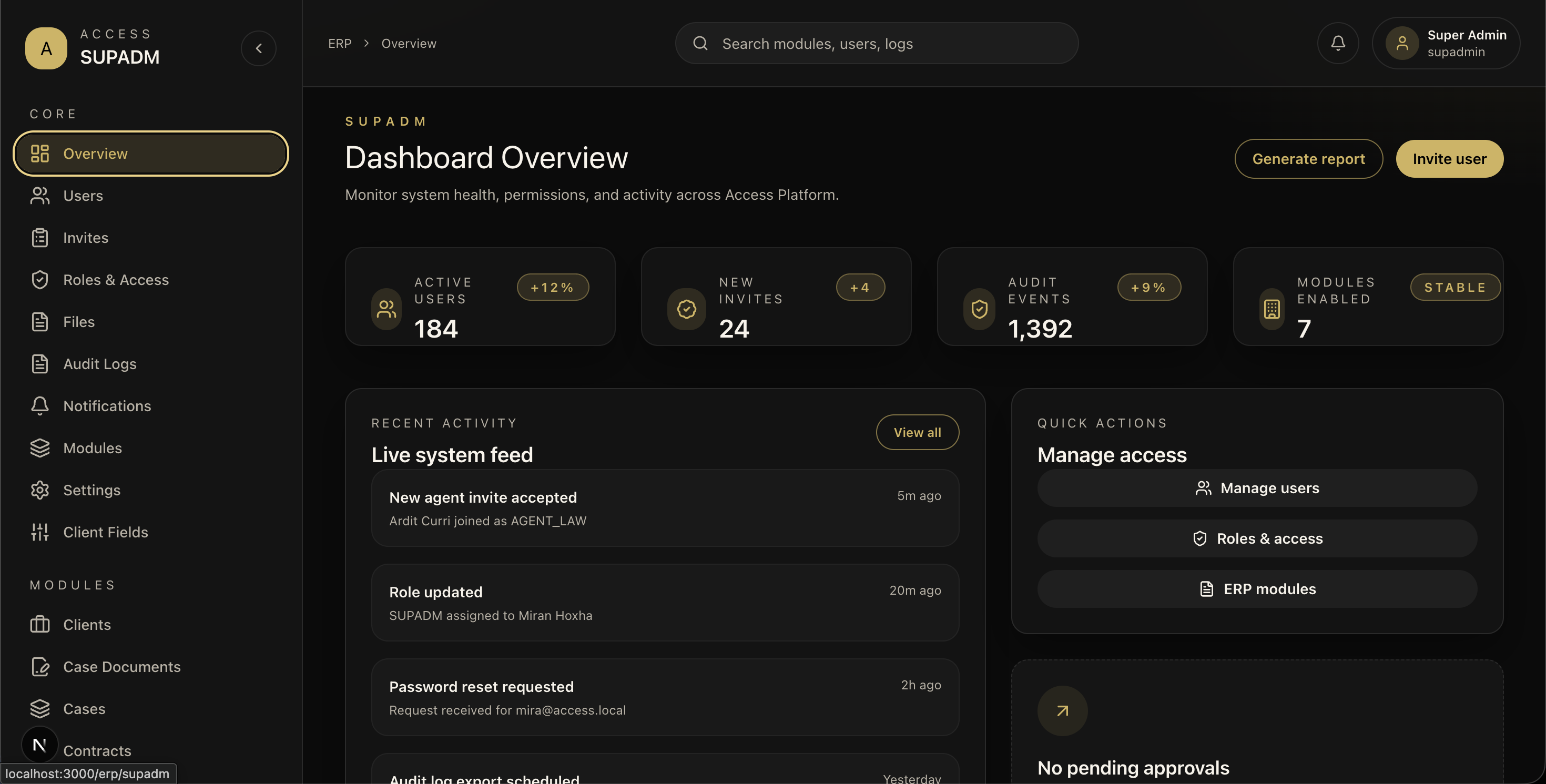
Task: Click the Overview grid icon in sidebar
Action: [39, 154]
